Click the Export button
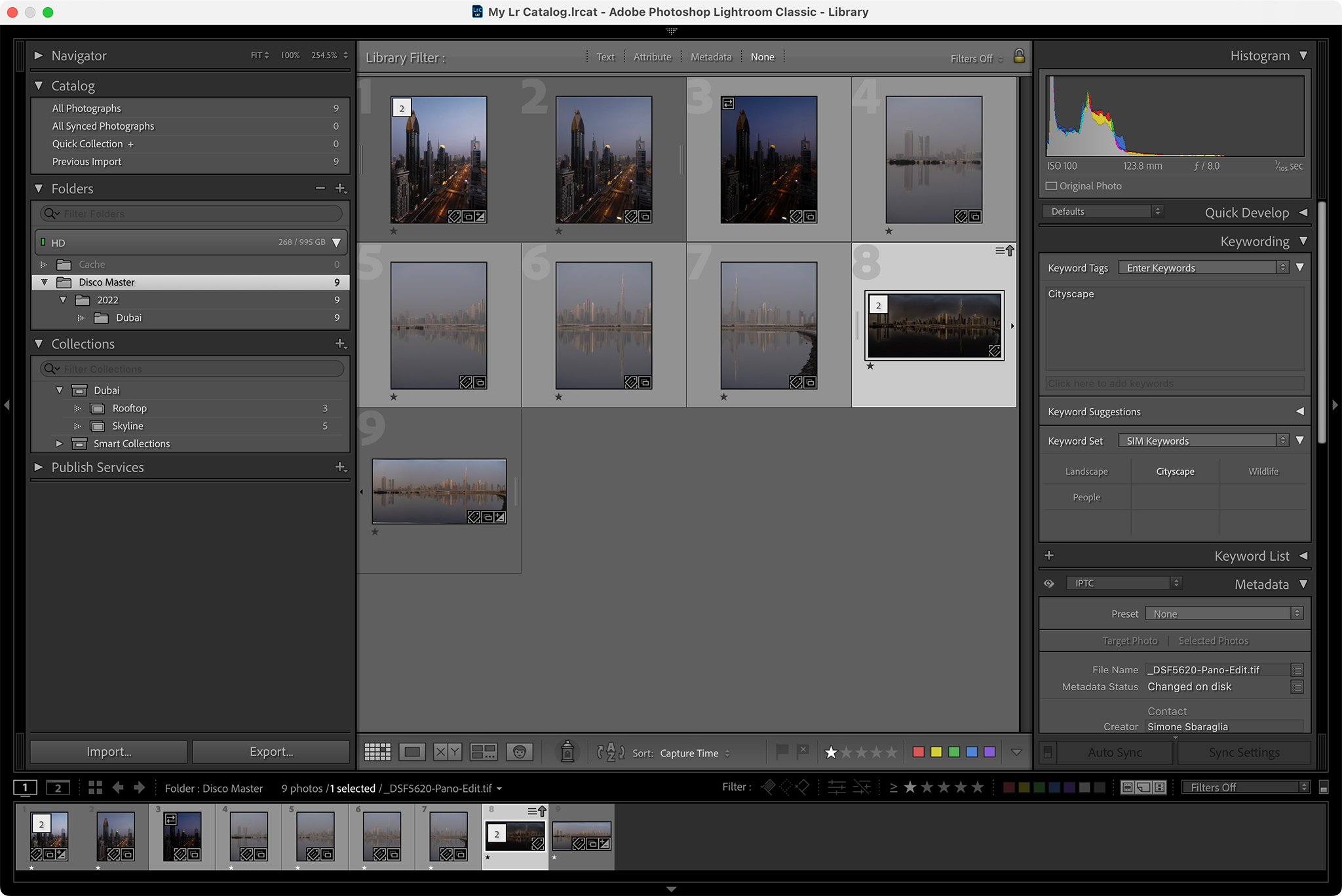The height and width of the screenshot is (896, 1342). click(x=271, y=752)
